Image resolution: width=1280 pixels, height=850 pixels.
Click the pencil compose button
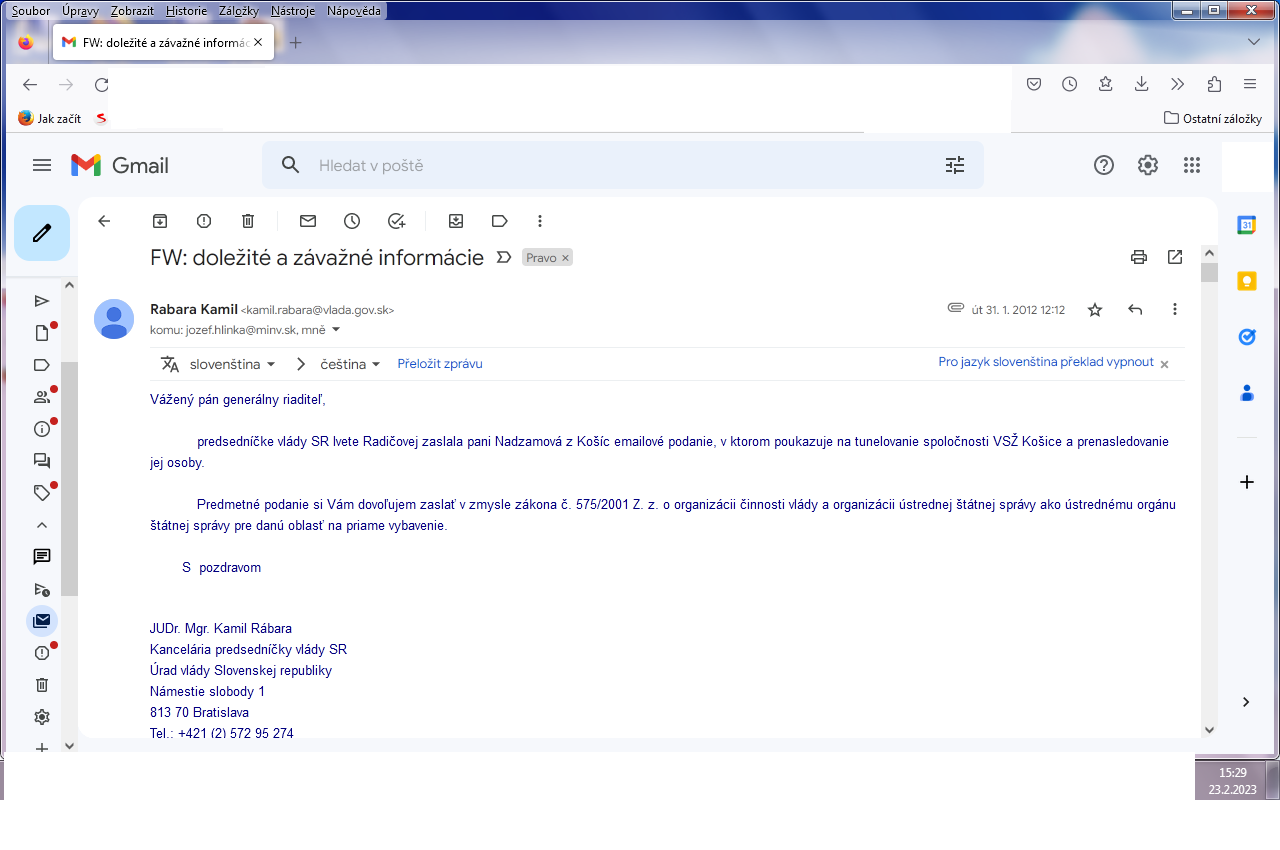pyautogui.click(x=42, y=233)
